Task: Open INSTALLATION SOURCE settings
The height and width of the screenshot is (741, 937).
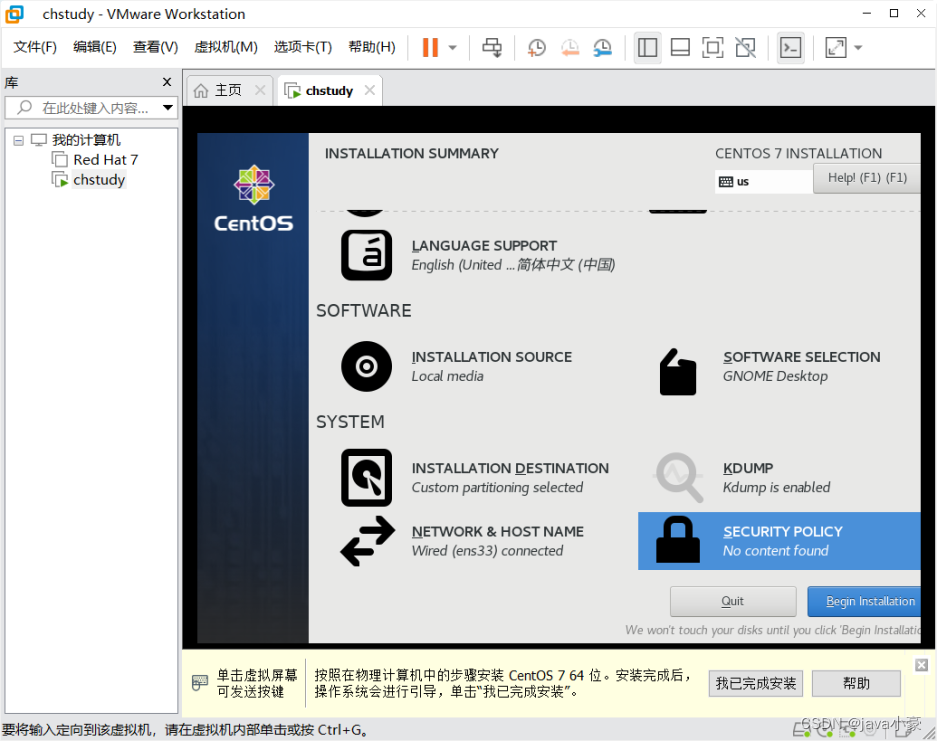Action: [491, 357]
